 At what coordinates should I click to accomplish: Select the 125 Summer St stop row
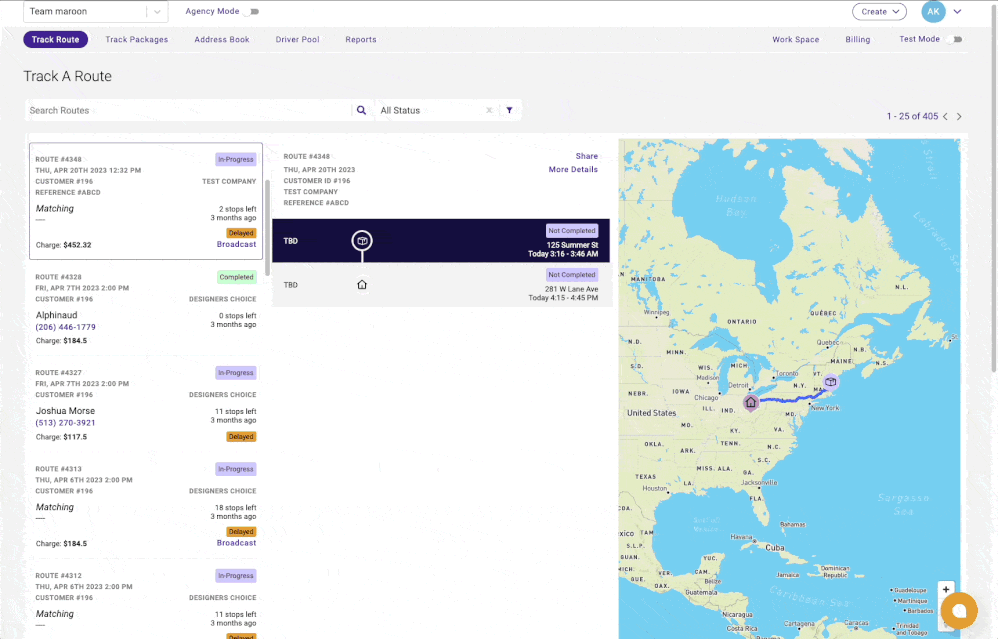tap(440, 241)
